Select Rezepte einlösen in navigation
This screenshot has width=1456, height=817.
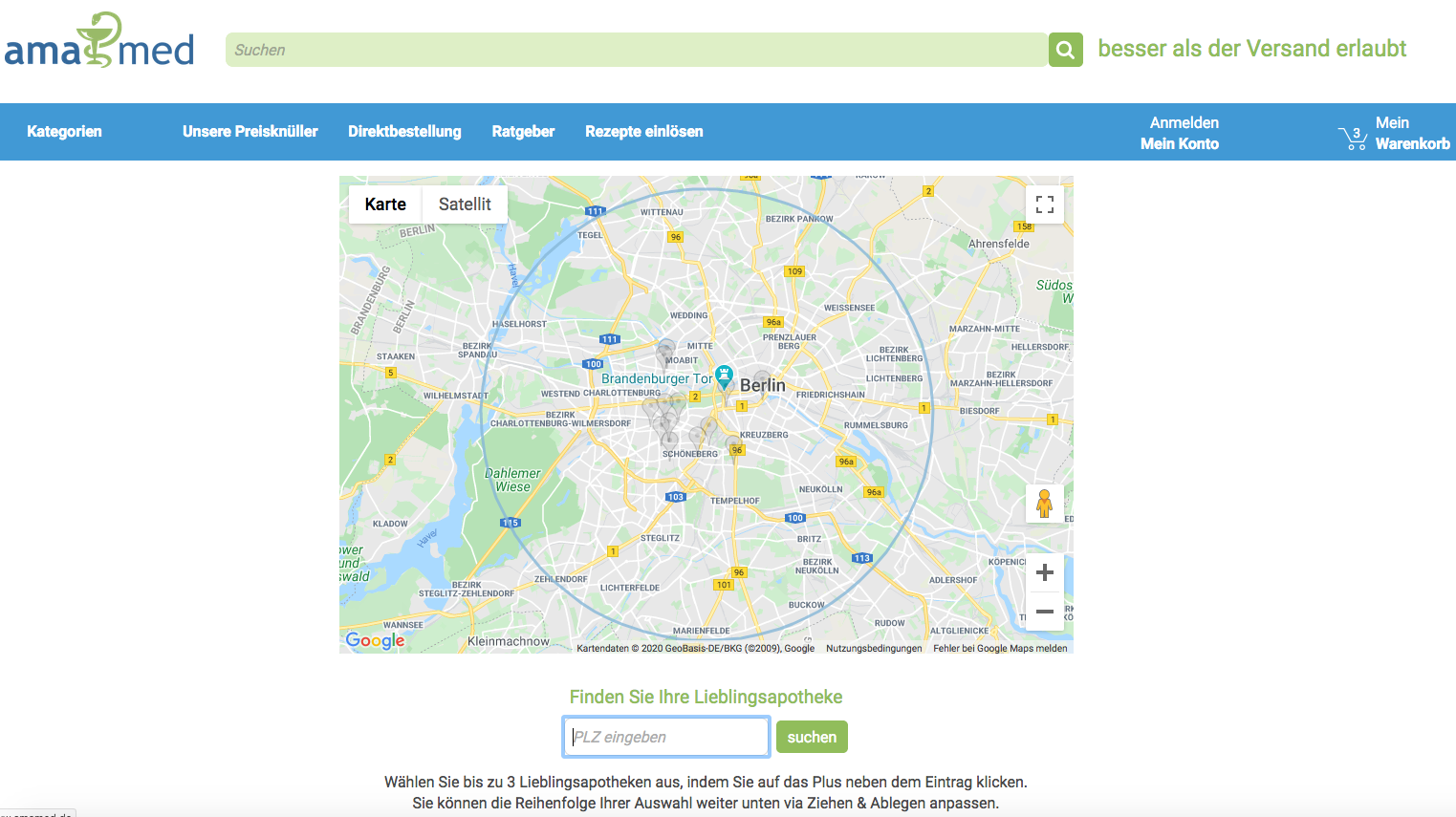click(x=643, y=132)
